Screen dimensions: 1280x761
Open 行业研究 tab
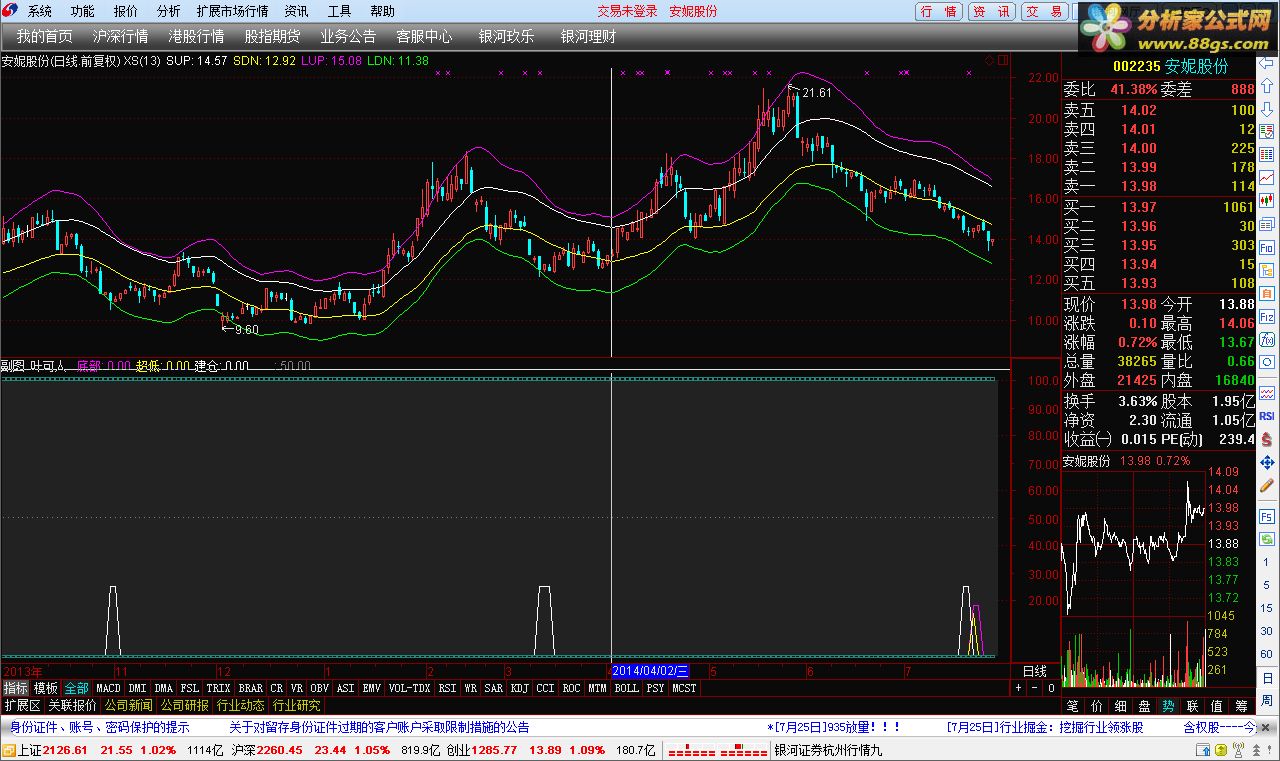pyautogui.click(x=297, y=705)
